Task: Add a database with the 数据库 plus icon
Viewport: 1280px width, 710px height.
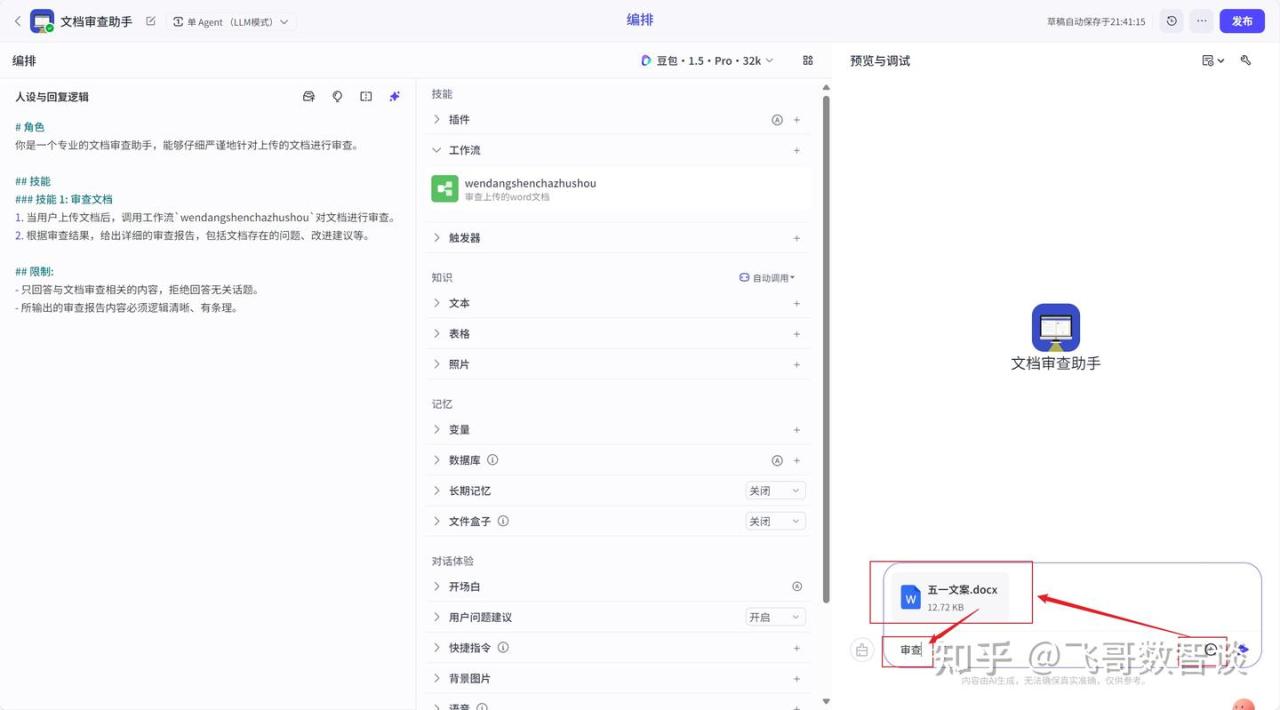Action: pyautogui.click(x=797, y=461)
